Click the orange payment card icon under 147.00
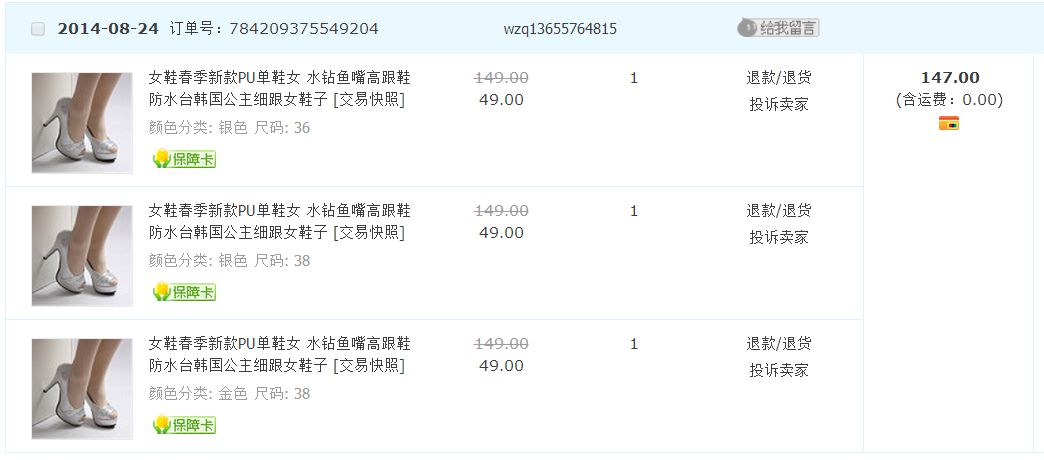The width and height of the screenshot is (1044, 460). 948,123
